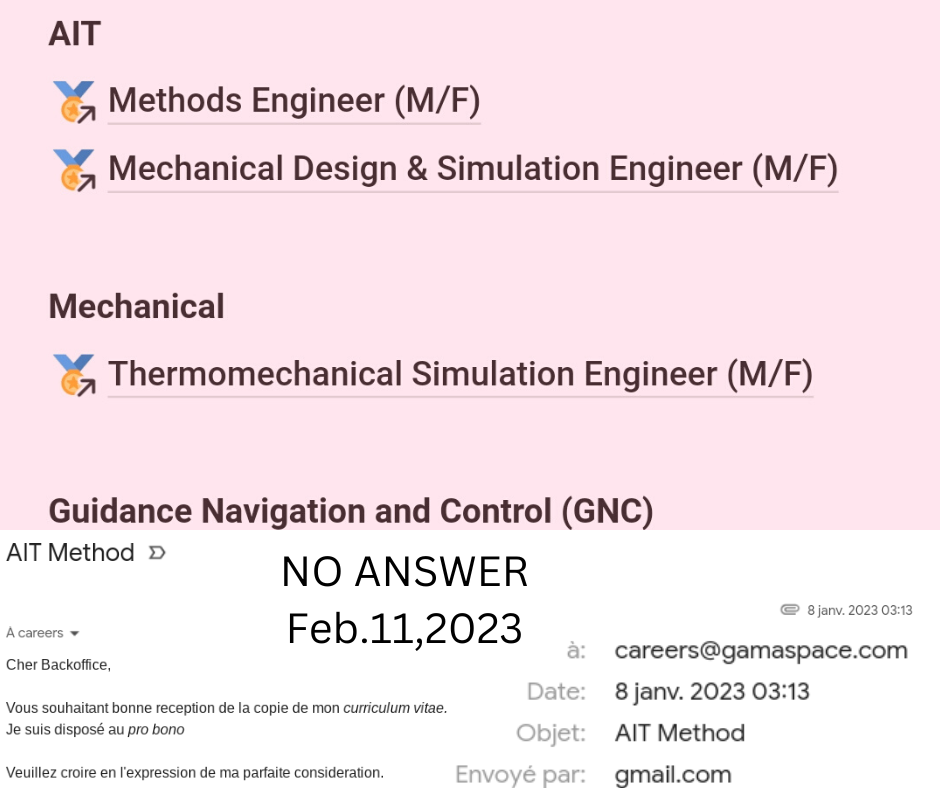Expand the recipient details dropdown arrow
The image size is (940, 788).
pos(74,633)
